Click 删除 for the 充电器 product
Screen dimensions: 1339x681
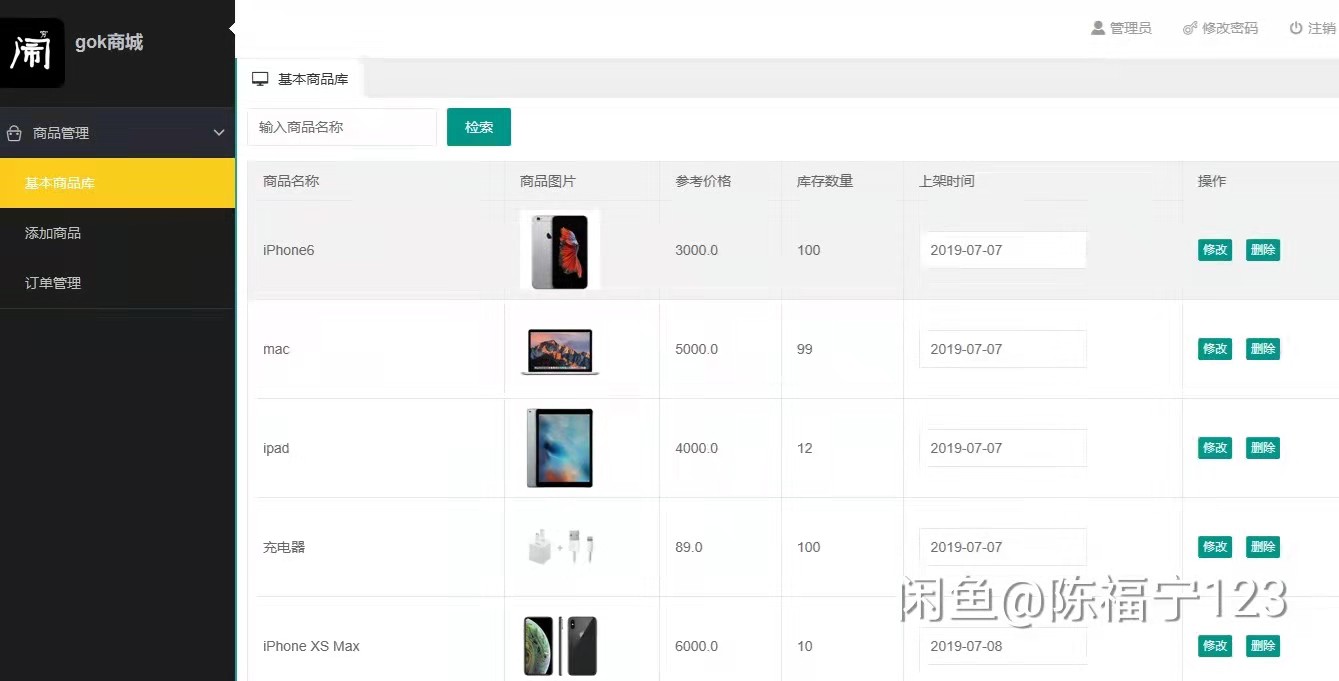1262,547
